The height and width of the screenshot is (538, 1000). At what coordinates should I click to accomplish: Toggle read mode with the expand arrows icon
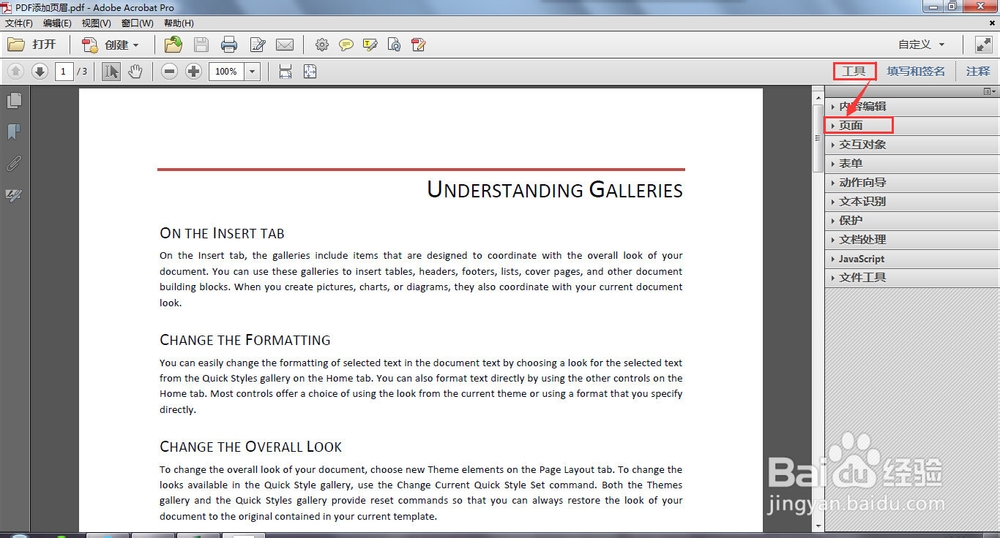point(983,45)
